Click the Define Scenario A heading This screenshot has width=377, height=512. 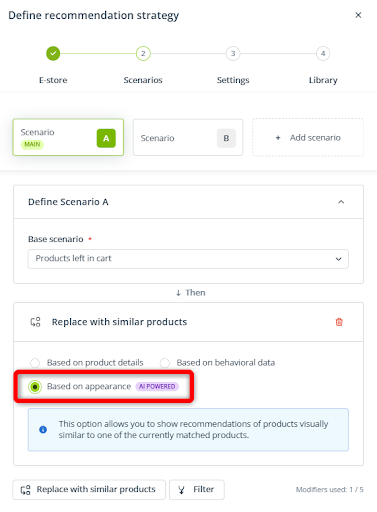click(68, 202)
